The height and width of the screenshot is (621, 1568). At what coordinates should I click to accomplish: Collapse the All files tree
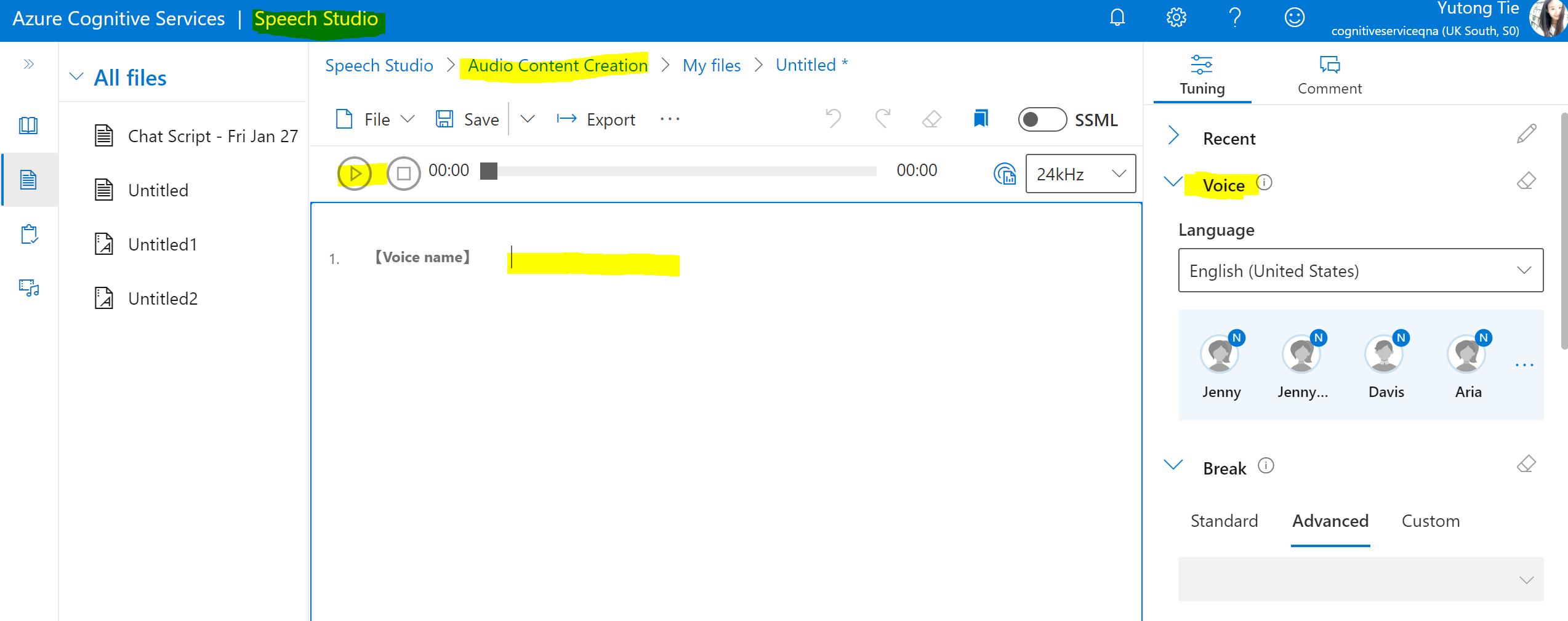click(x=76, y=77)
